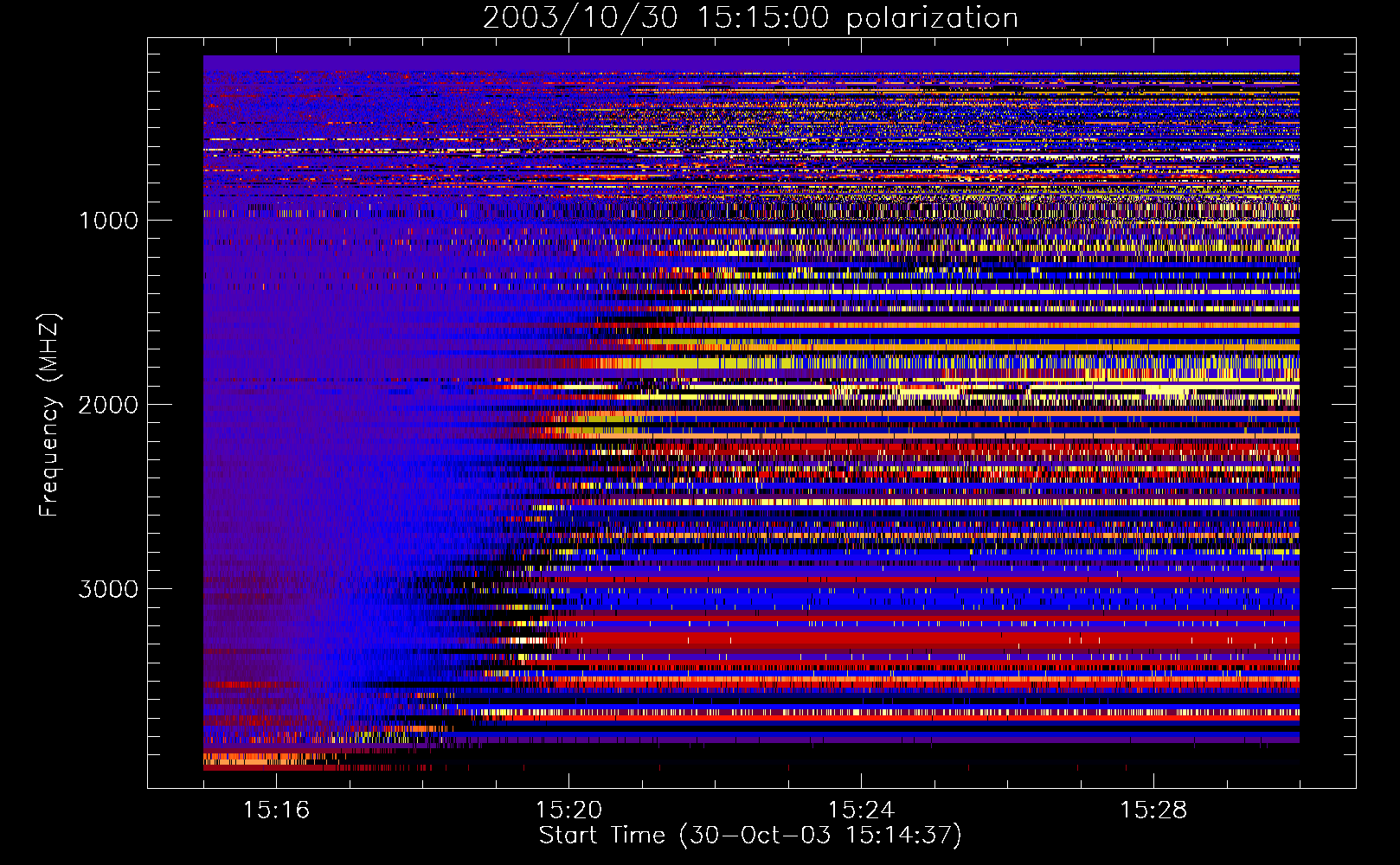Click the '2000' frequency tick label
Viewport: 1400px width, 865px height.
(108, 405)
